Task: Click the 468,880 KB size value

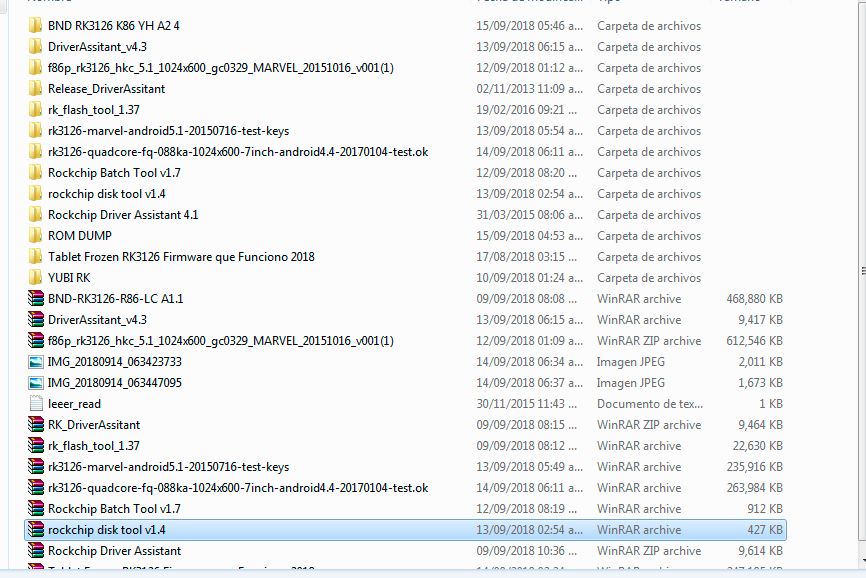Action: coord(754,299)
